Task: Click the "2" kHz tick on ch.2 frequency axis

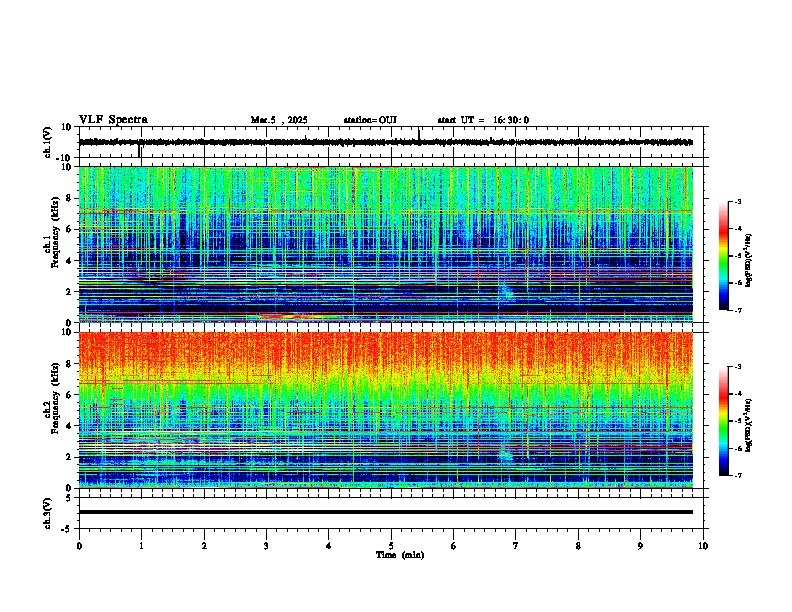Action: (69, 457)
